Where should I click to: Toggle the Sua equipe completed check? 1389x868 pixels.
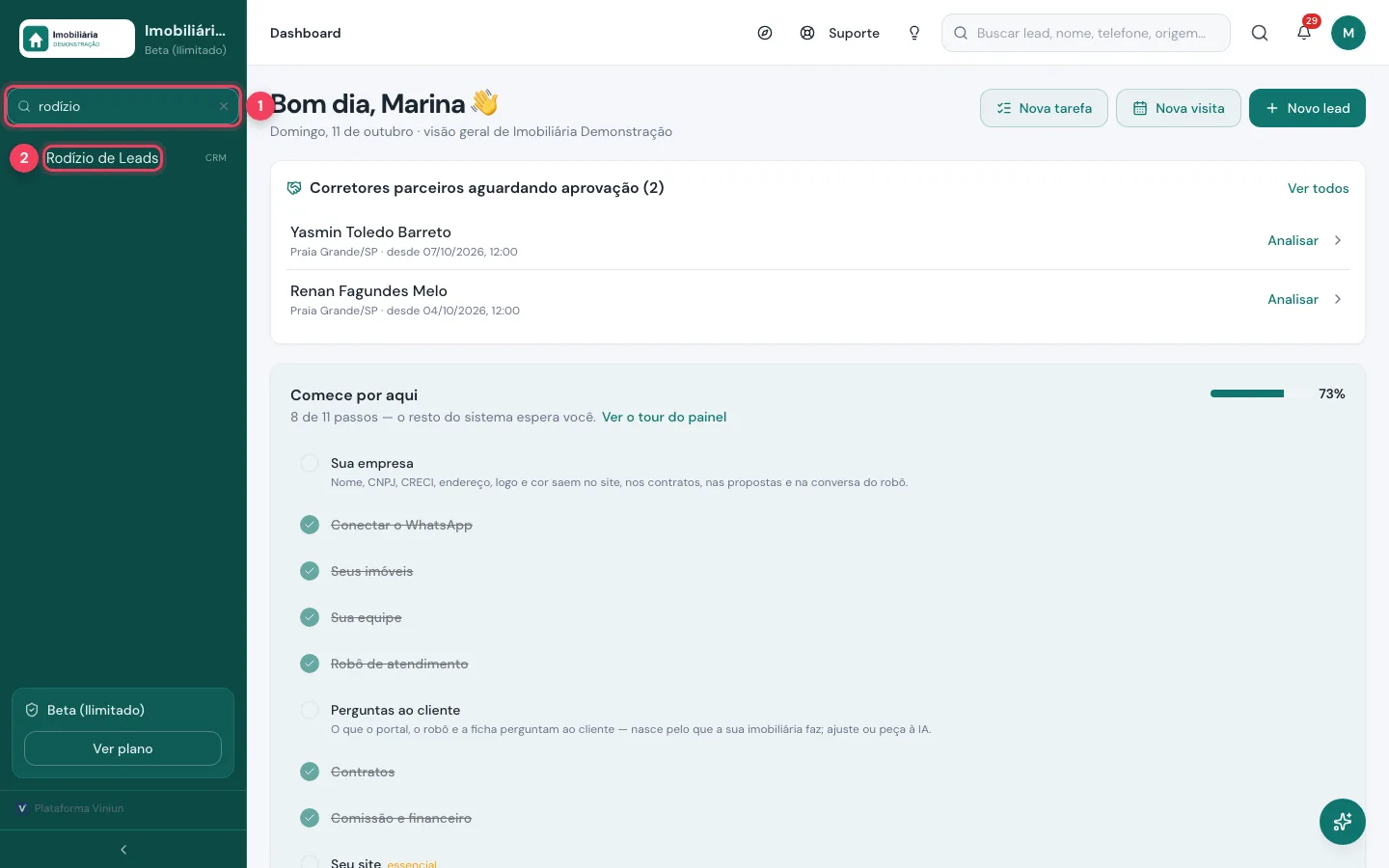click(310, 617)
